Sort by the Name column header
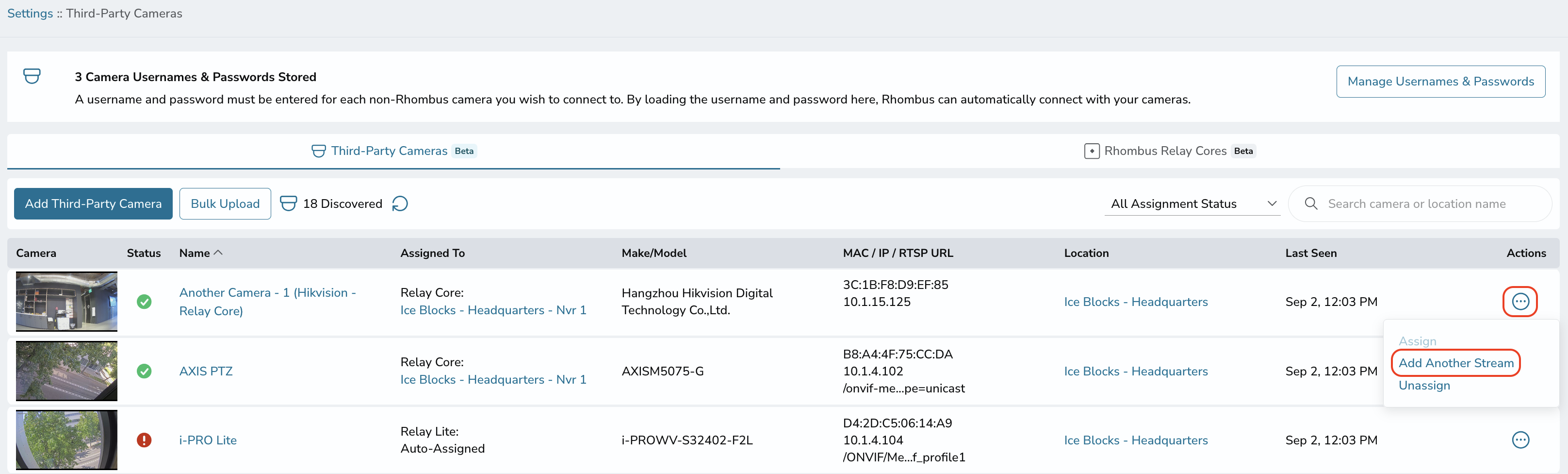1568x474 pixels. [x=194, y=253]
